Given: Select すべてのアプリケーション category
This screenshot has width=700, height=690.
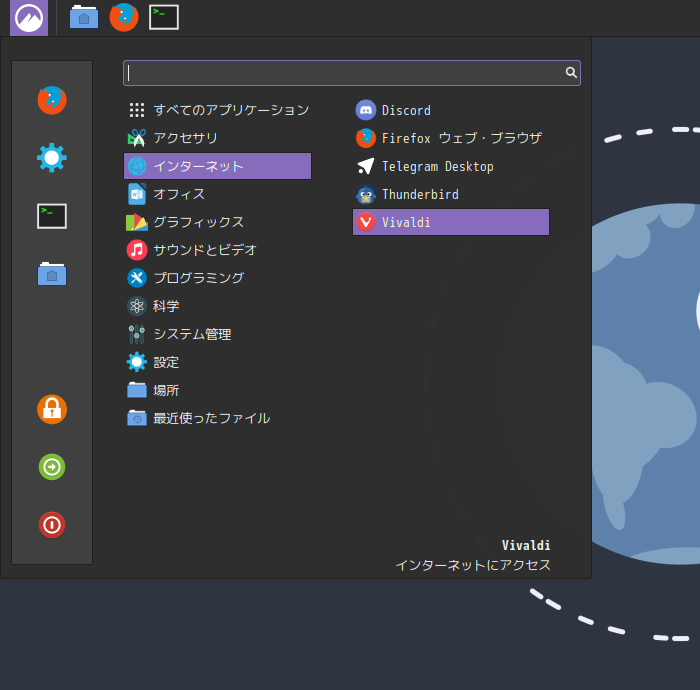Looking at the screenshot, I should [217, 110].
